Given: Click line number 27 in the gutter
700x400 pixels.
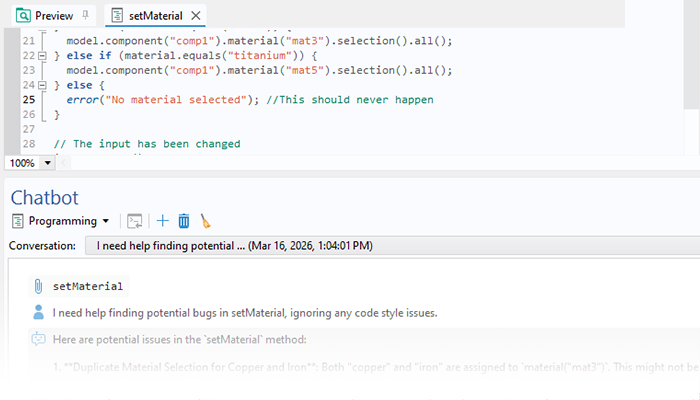Looking at the screenshot, I should [29, 129].
